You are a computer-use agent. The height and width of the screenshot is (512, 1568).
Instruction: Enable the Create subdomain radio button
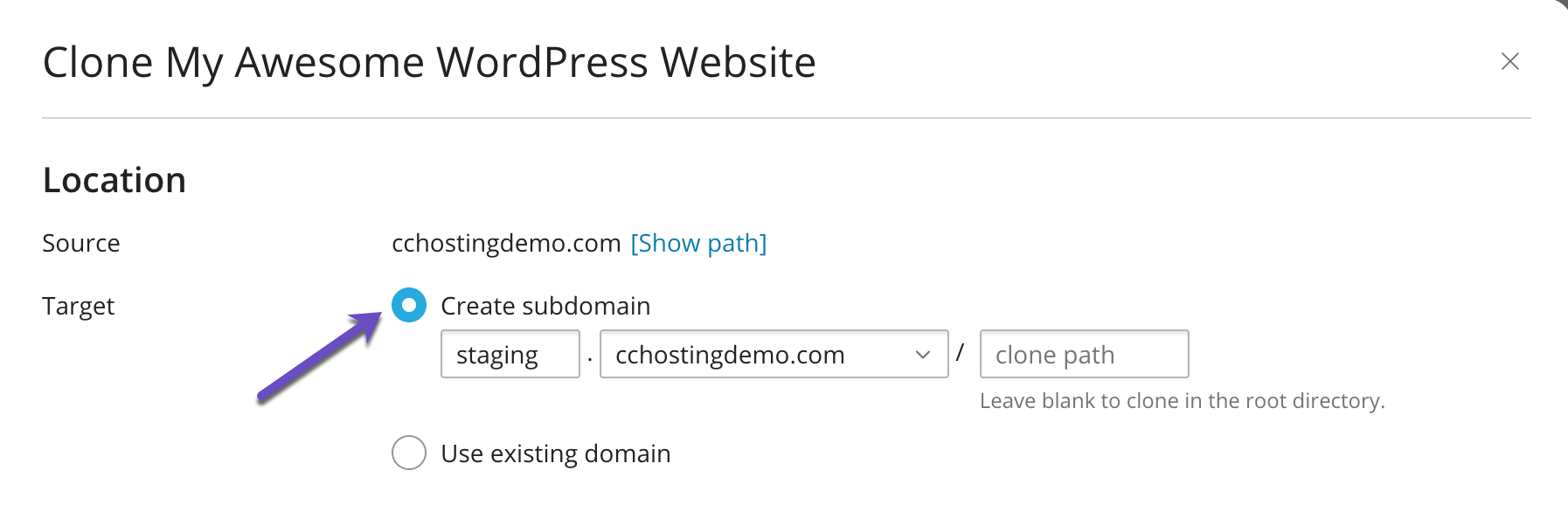click(x=408, y=306)
